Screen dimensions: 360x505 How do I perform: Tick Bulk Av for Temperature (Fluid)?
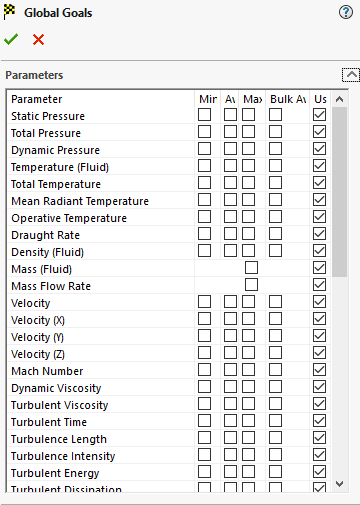tap(275, 166)
